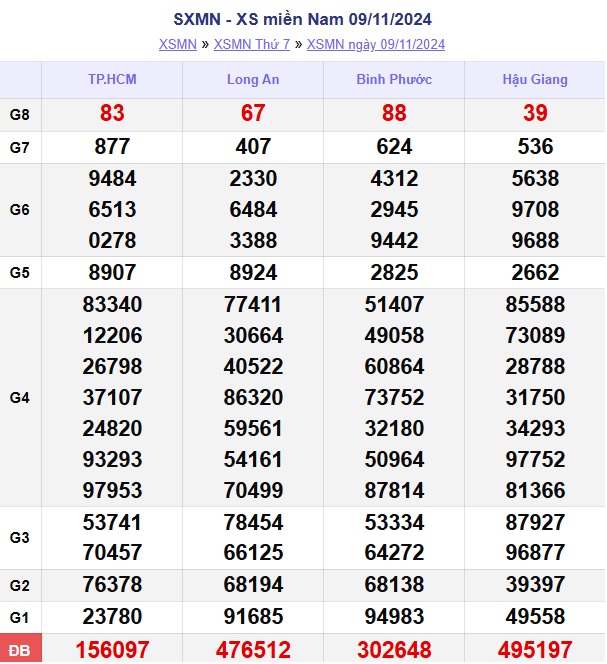Click the Bình Phước column header

(394, 80)
